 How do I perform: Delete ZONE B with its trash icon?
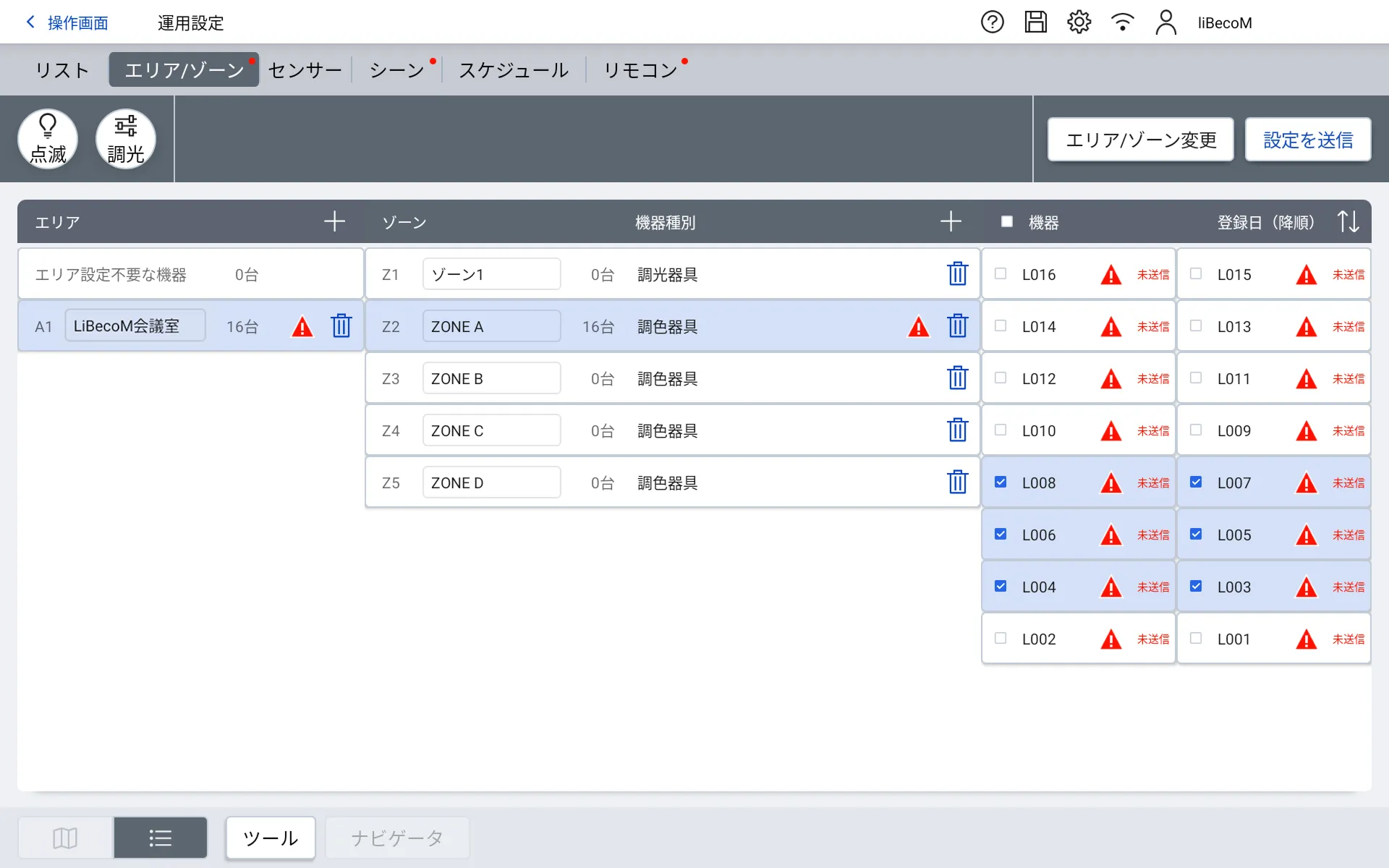957,378
